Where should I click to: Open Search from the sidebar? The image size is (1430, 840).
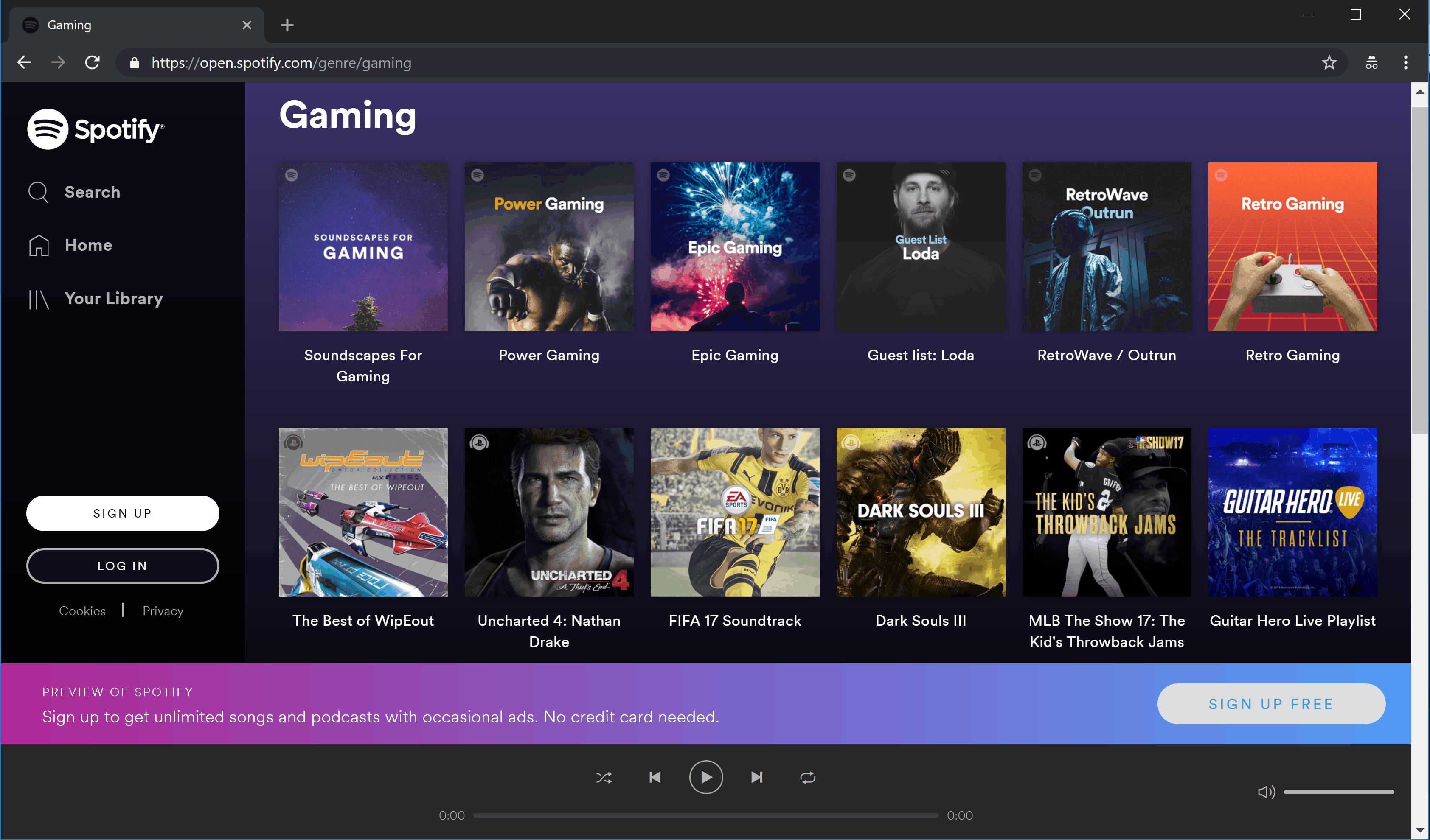pyautogui.click(x=74, y=192)
